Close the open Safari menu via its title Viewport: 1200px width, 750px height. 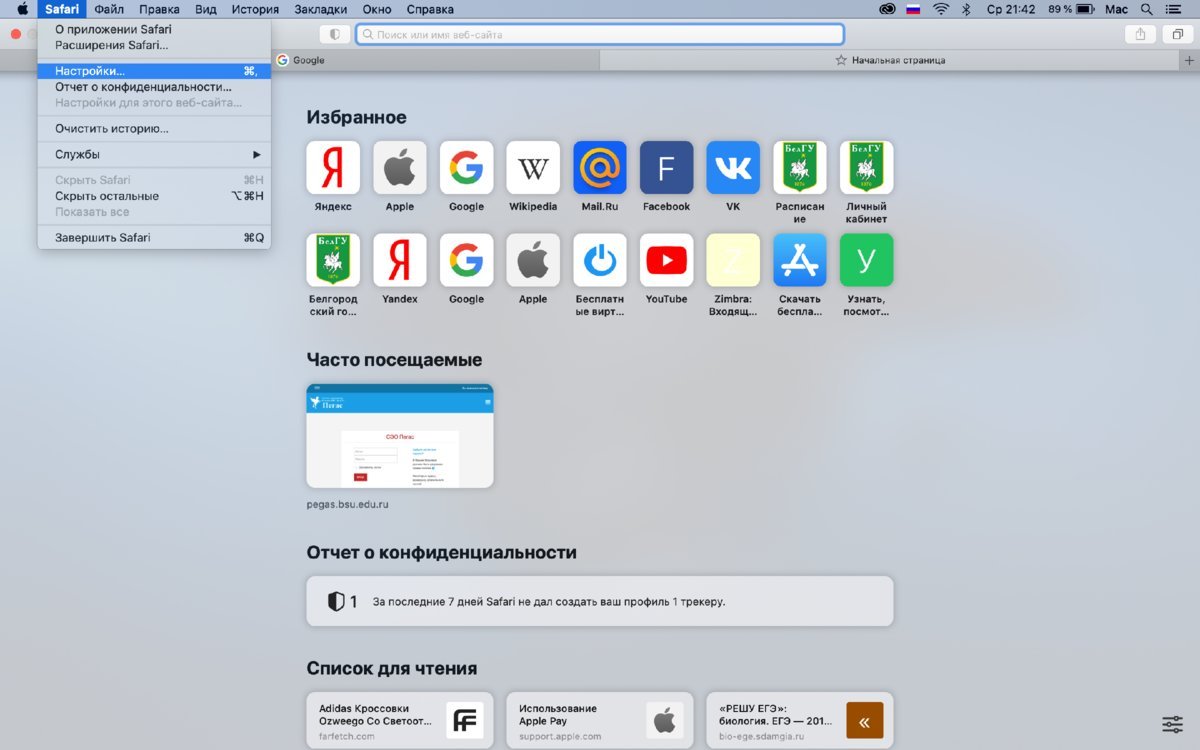[x=62, y=9]
